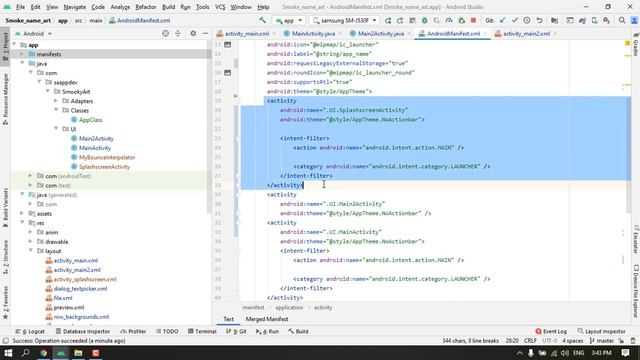Open the Layout Inspector
This screenshot has width=640, height=360.
click(x=601, y=331)
